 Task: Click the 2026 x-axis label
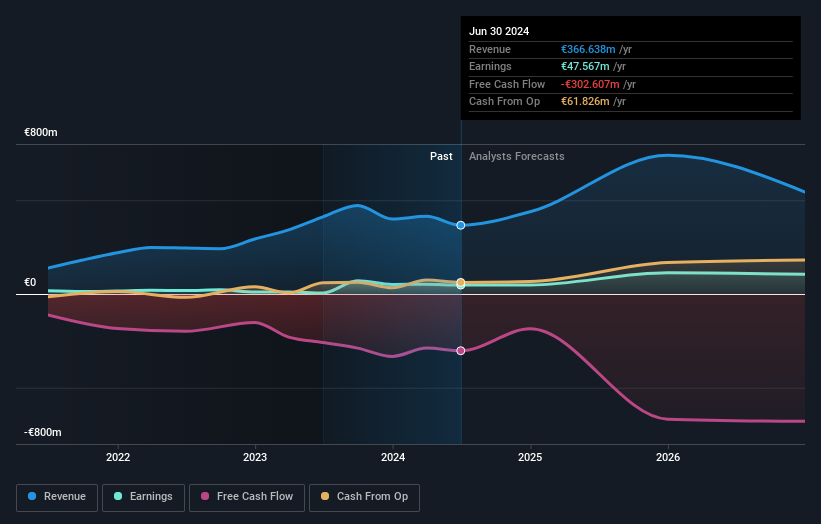tap(668, 457)
